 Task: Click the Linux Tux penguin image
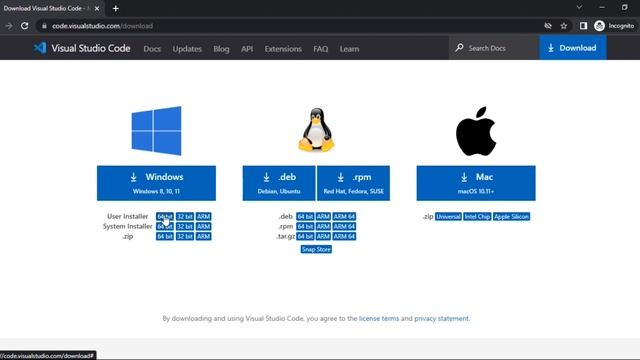(316, 130)
